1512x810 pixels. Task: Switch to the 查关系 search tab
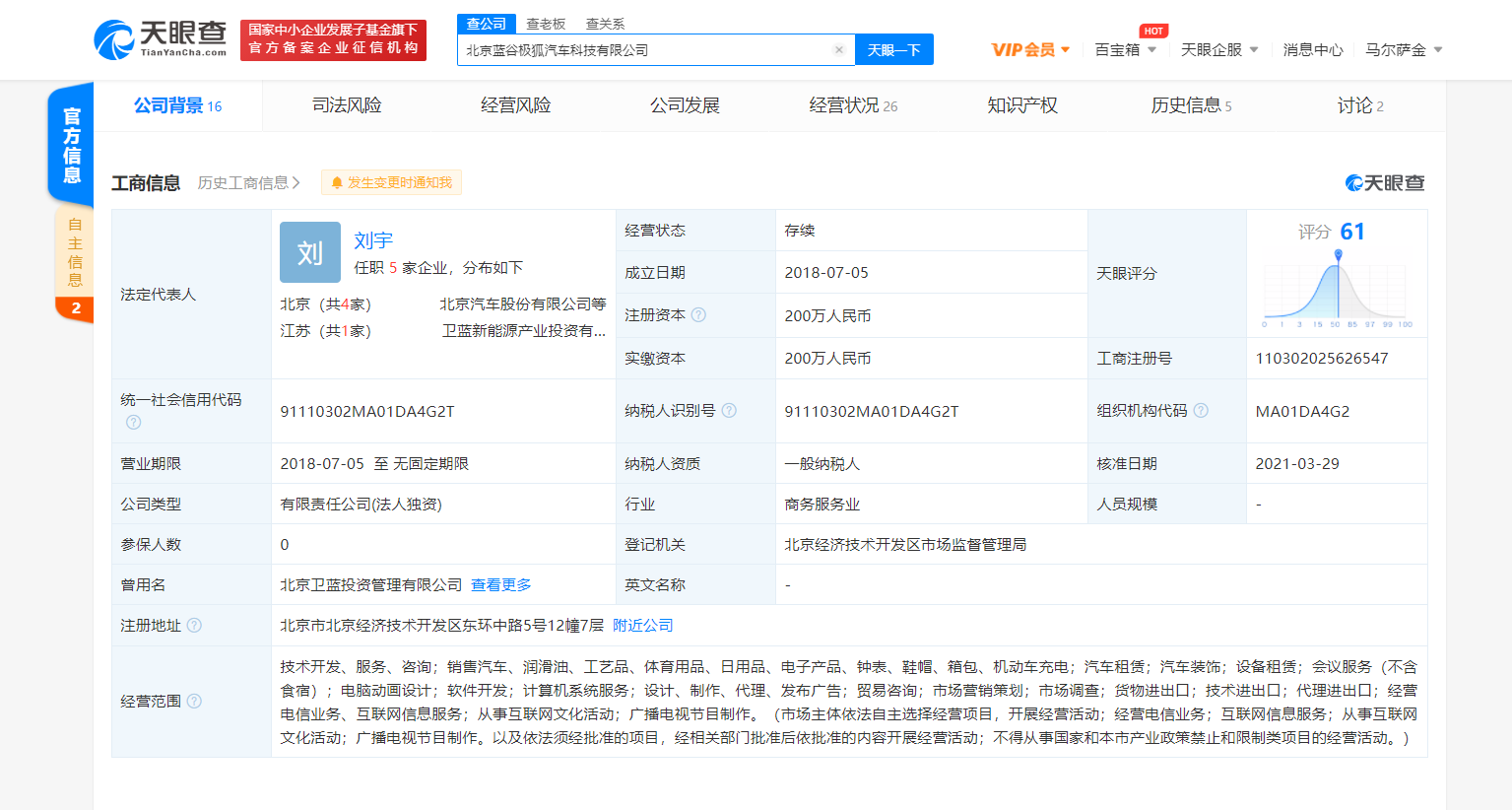[x=605, y=24]
